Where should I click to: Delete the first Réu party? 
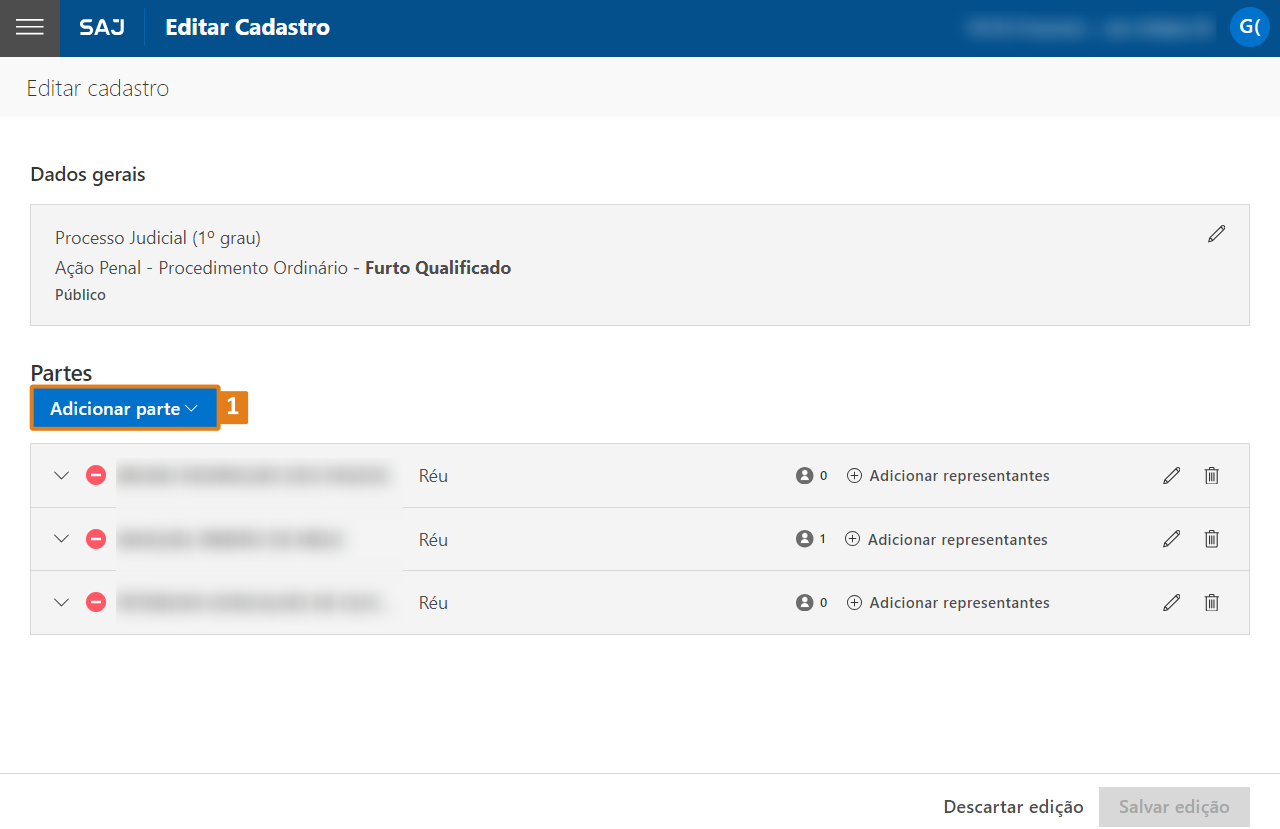pyautogui.click(x=1211, y=476)
